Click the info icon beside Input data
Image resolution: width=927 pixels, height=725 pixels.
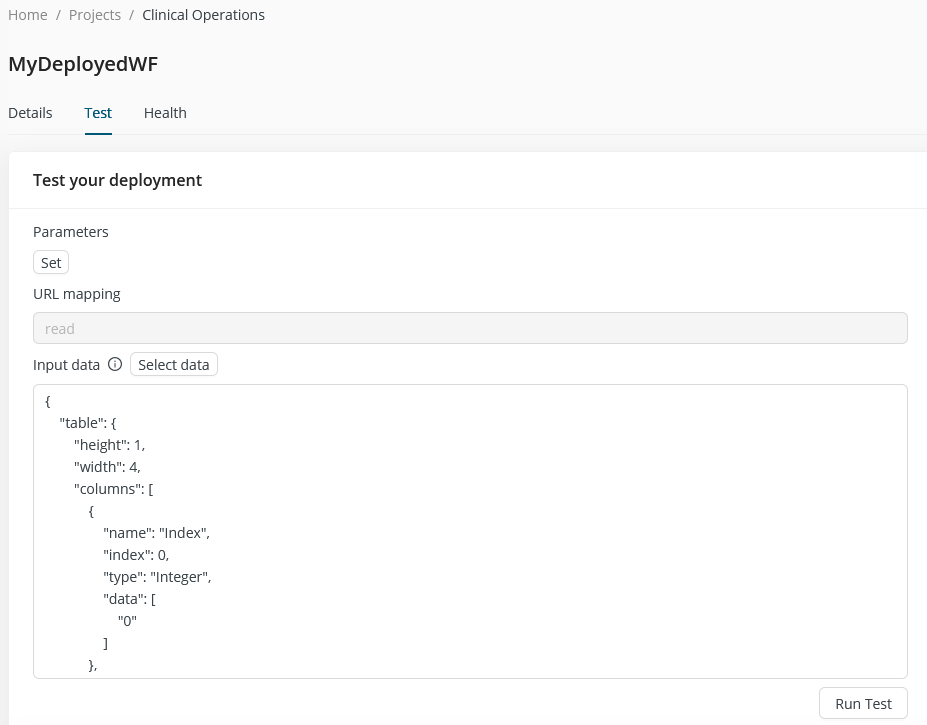click(x=115, y=365)
